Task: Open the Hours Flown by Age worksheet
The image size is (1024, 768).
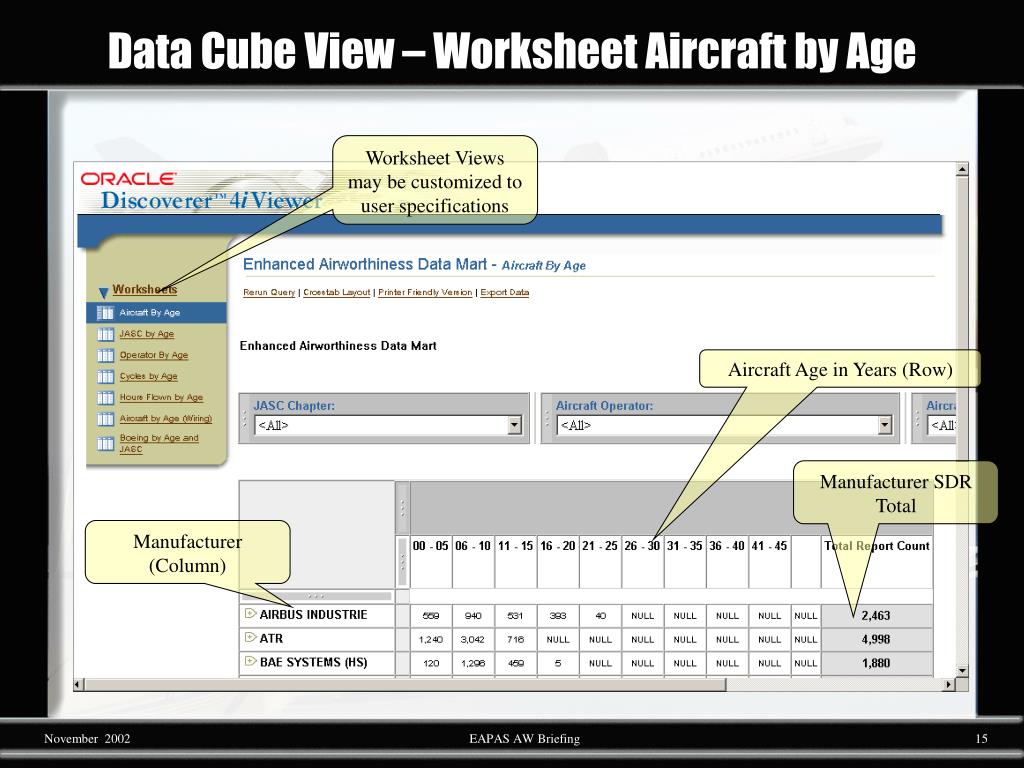Action: (x=161, y=397)
